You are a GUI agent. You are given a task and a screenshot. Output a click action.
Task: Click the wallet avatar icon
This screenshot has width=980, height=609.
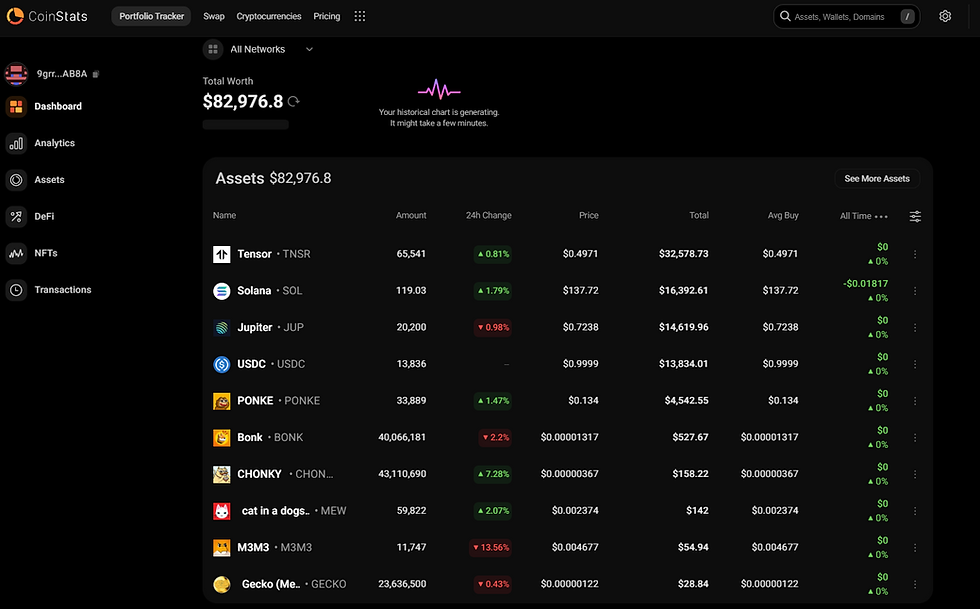click(x=16, y=74)
